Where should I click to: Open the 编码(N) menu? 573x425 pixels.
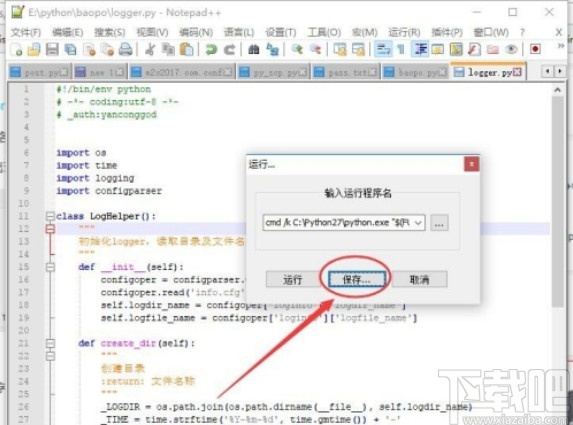[196, 33]
